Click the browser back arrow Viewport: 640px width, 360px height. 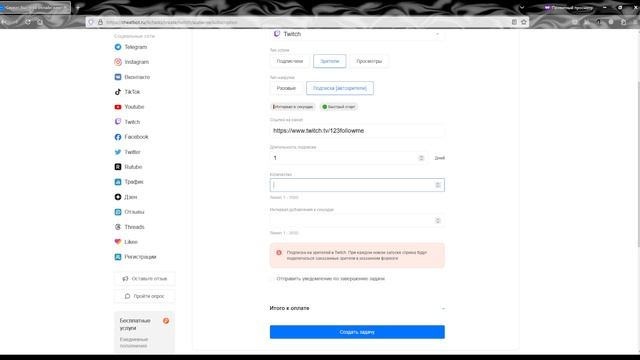click(x=4, y=22)
